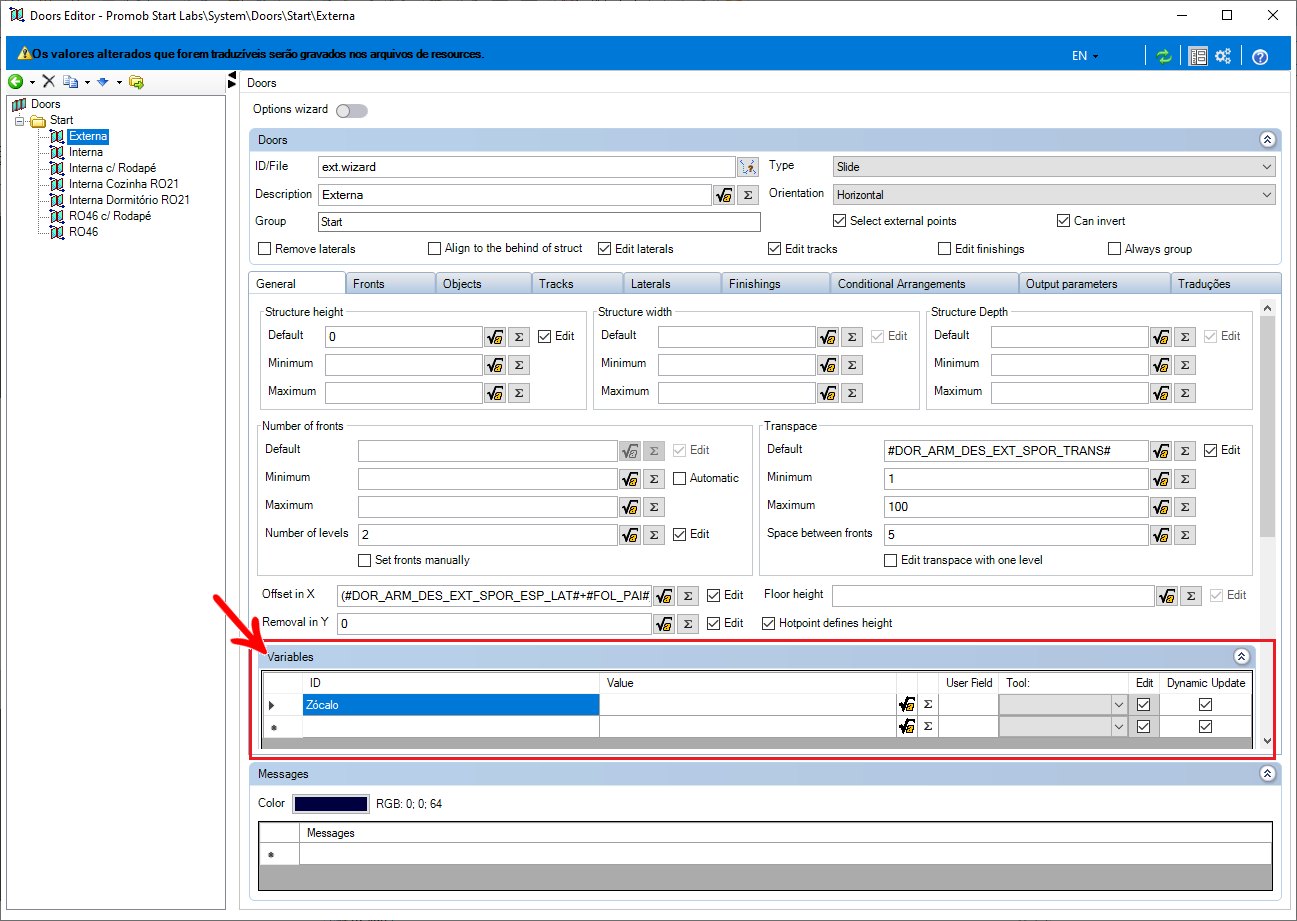1297x921 pixels.
Task: Click the Zócalo ID cell in Variables
Action: click(x=451, y=705)
